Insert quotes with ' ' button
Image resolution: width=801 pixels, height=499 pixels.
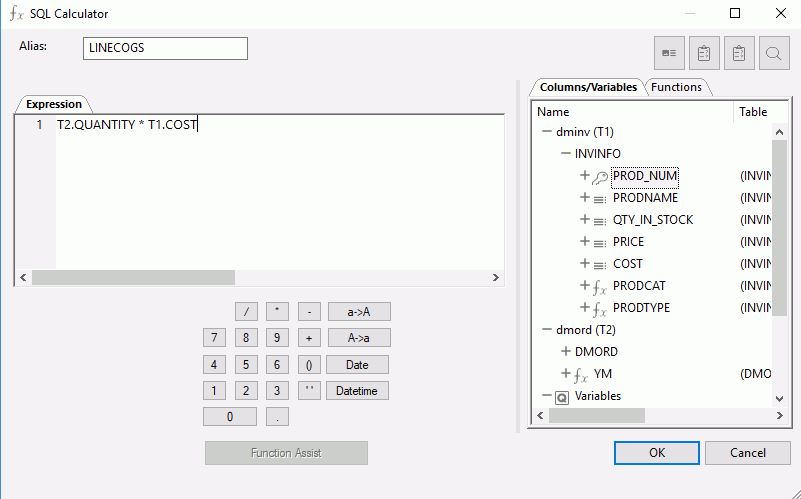[x=309, y=391]
